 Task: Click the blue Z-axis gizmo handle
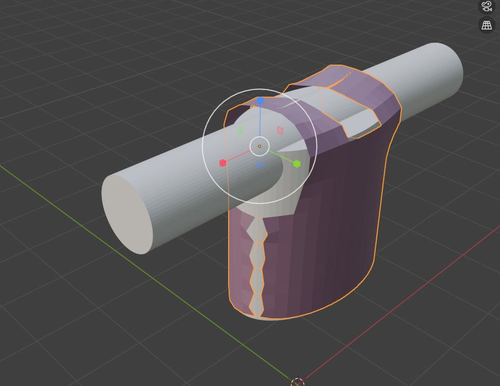tap(260, 101)
